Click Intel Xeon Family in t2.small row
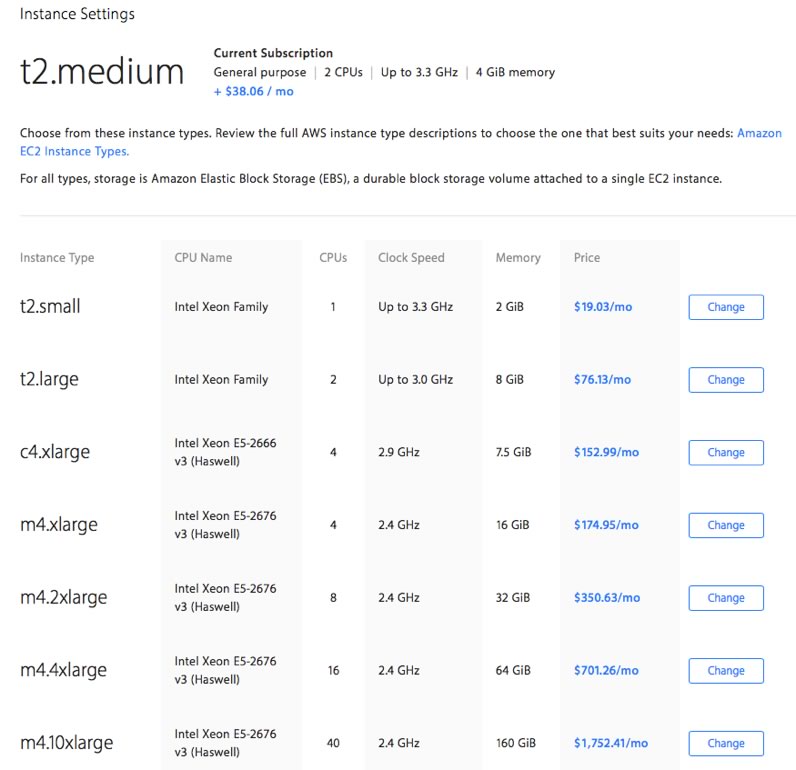The width and height of the screenshot is (796, 770). click(x=221, y=307)
